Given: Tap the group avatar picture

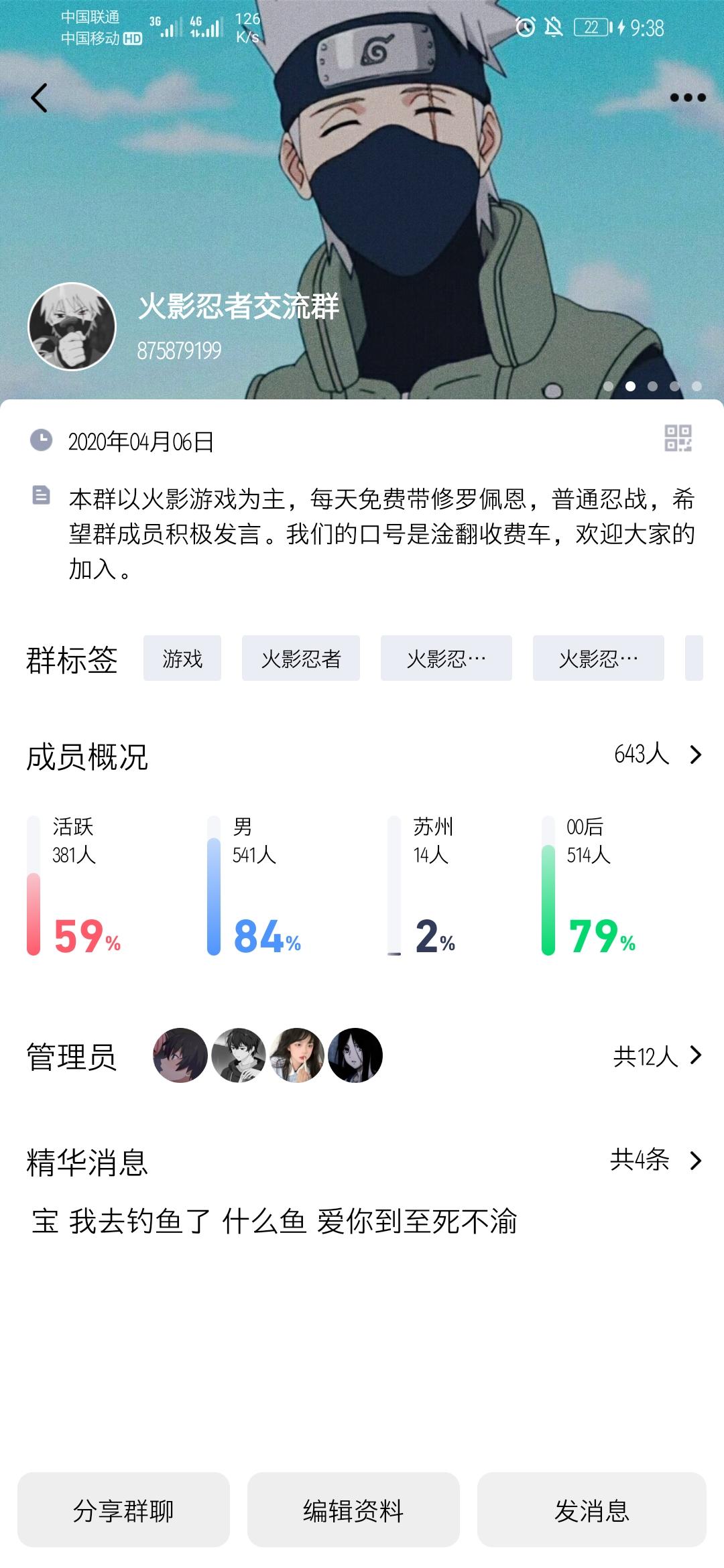Looking at the screenshot, I should [x=72, y=326].
